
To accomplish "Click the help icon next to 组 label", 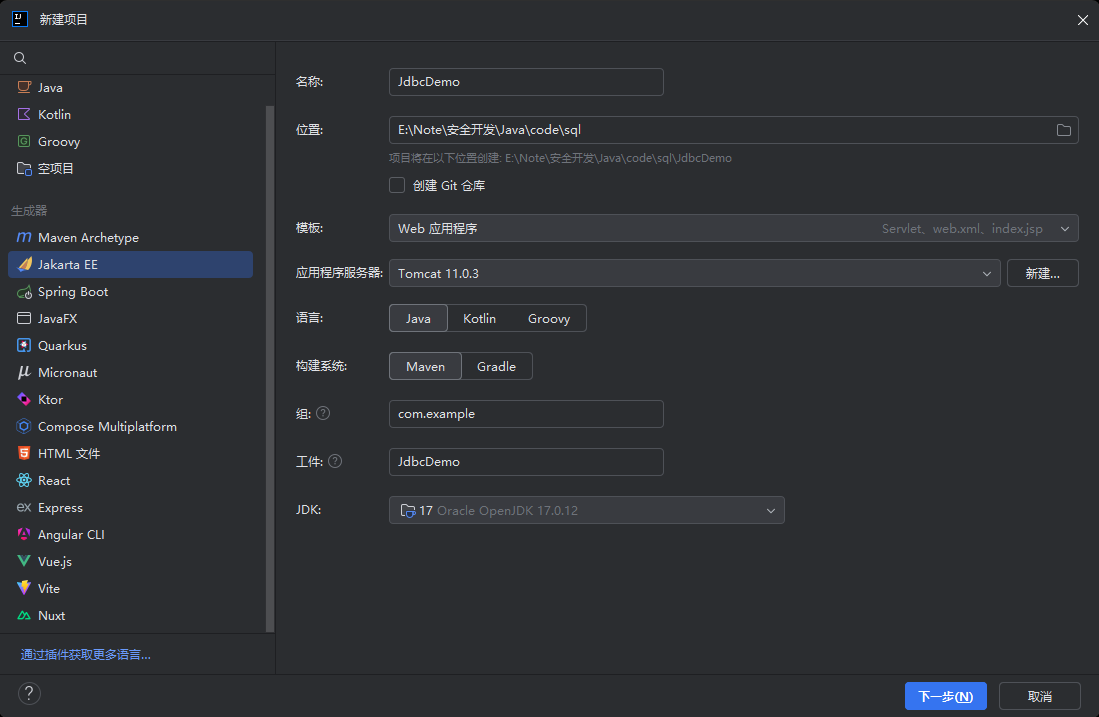I will (323, 414).
